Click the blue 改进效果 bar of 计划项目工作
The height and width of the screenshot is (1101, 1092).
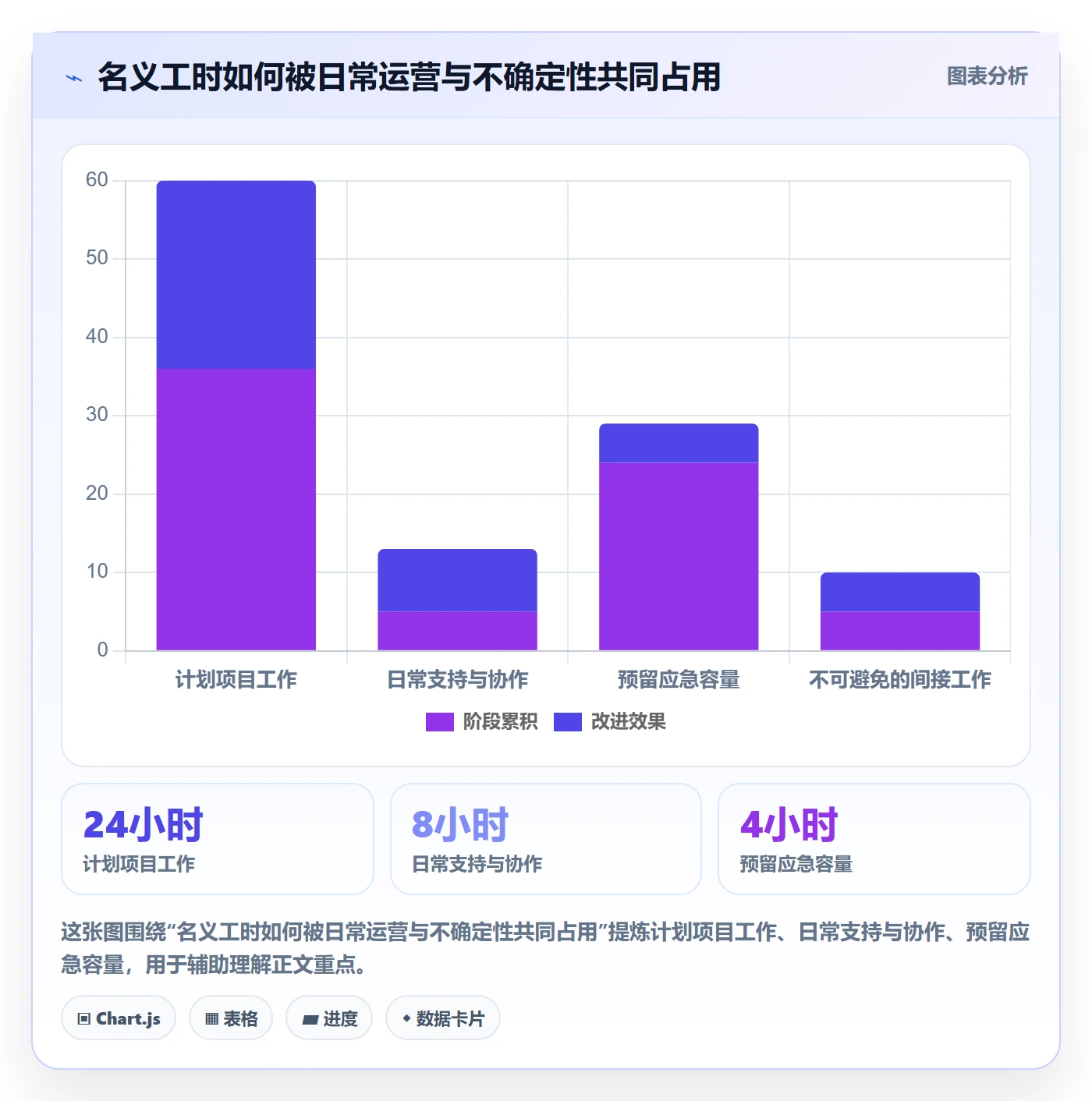(236, 274)
